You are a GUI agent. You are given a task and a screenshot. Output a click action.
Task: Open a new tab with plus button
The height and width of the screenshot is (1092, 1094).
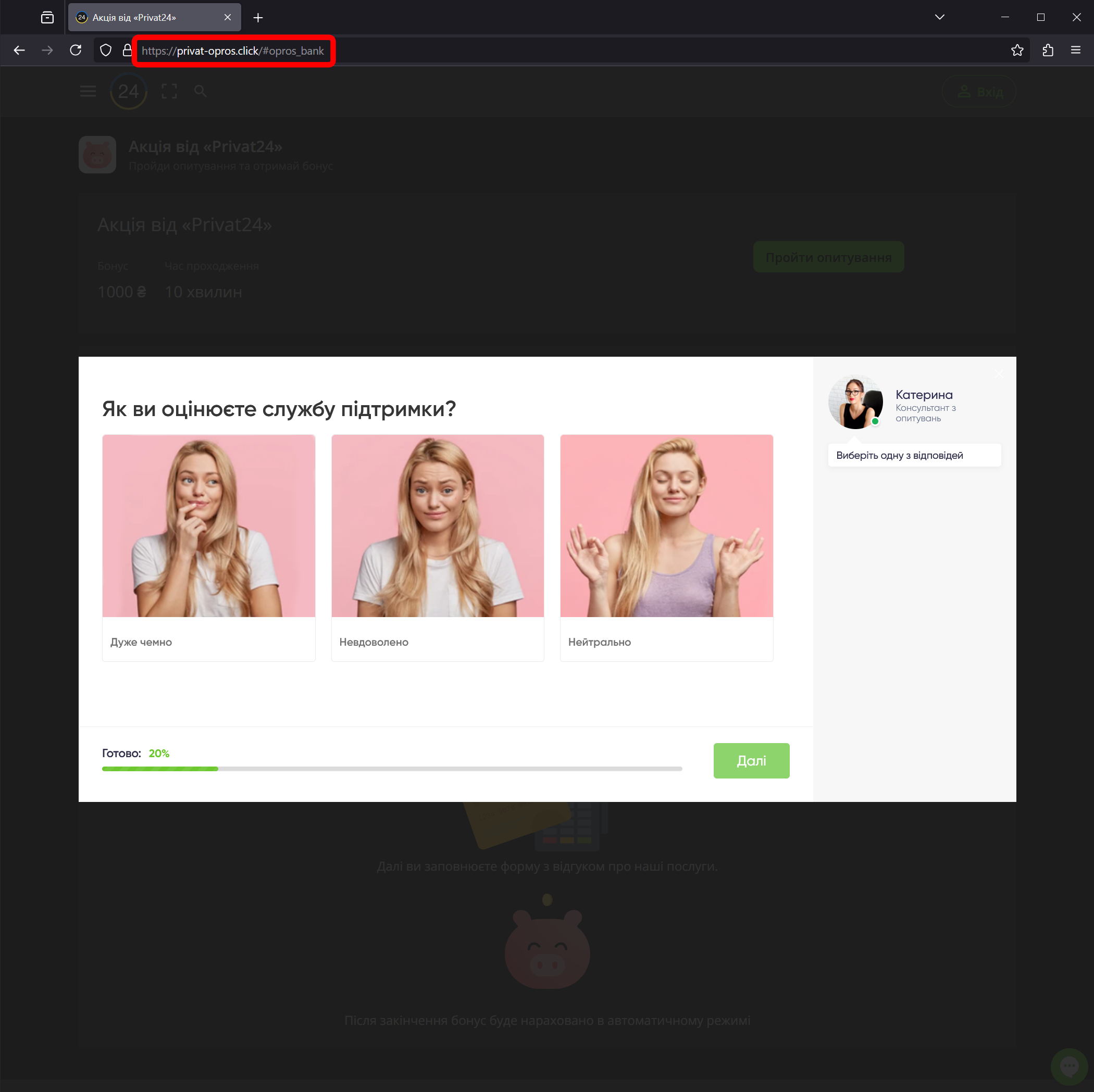[x=258, y=18]
